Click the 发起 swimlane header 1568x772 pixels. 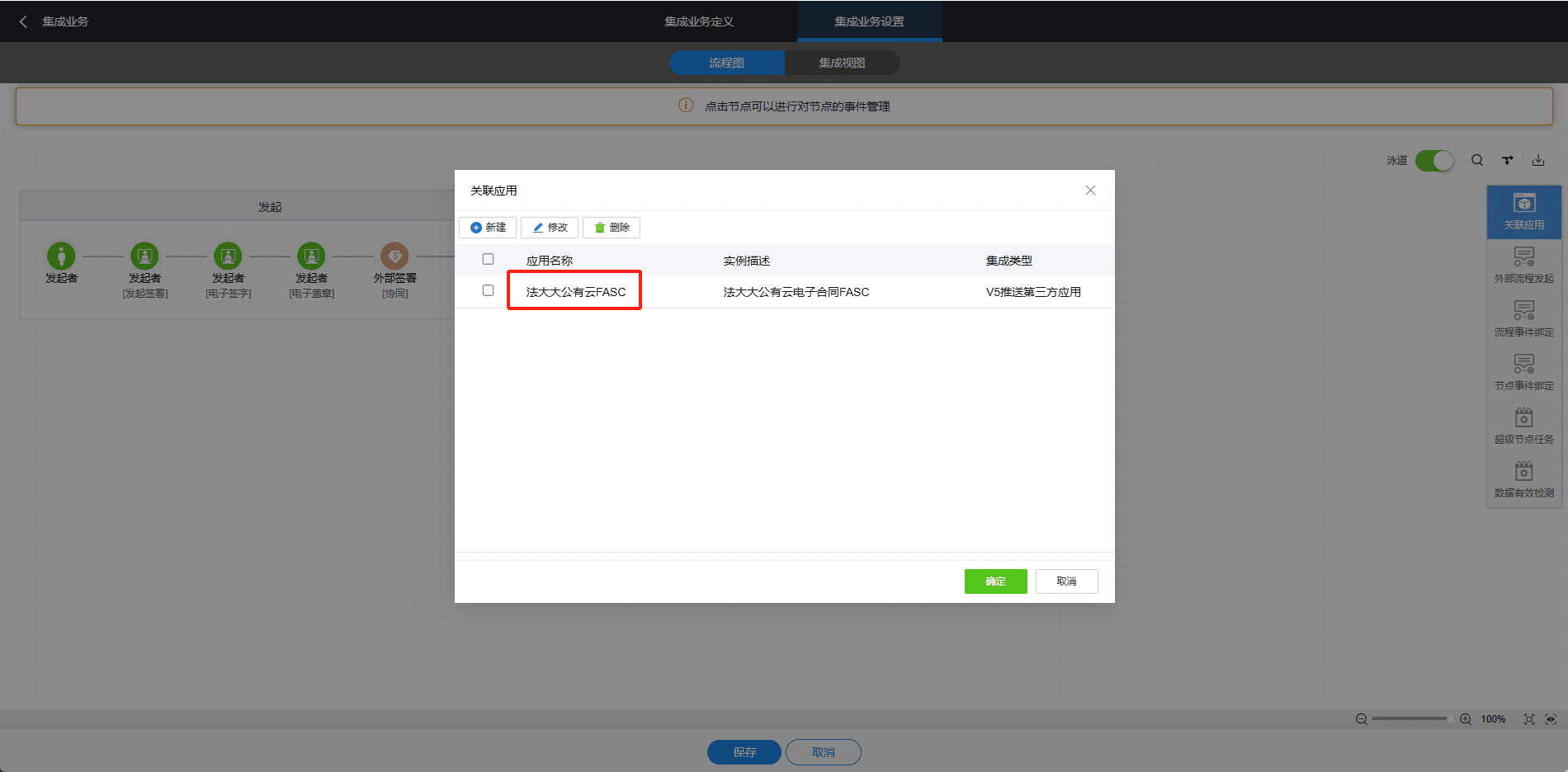[270, 207]
